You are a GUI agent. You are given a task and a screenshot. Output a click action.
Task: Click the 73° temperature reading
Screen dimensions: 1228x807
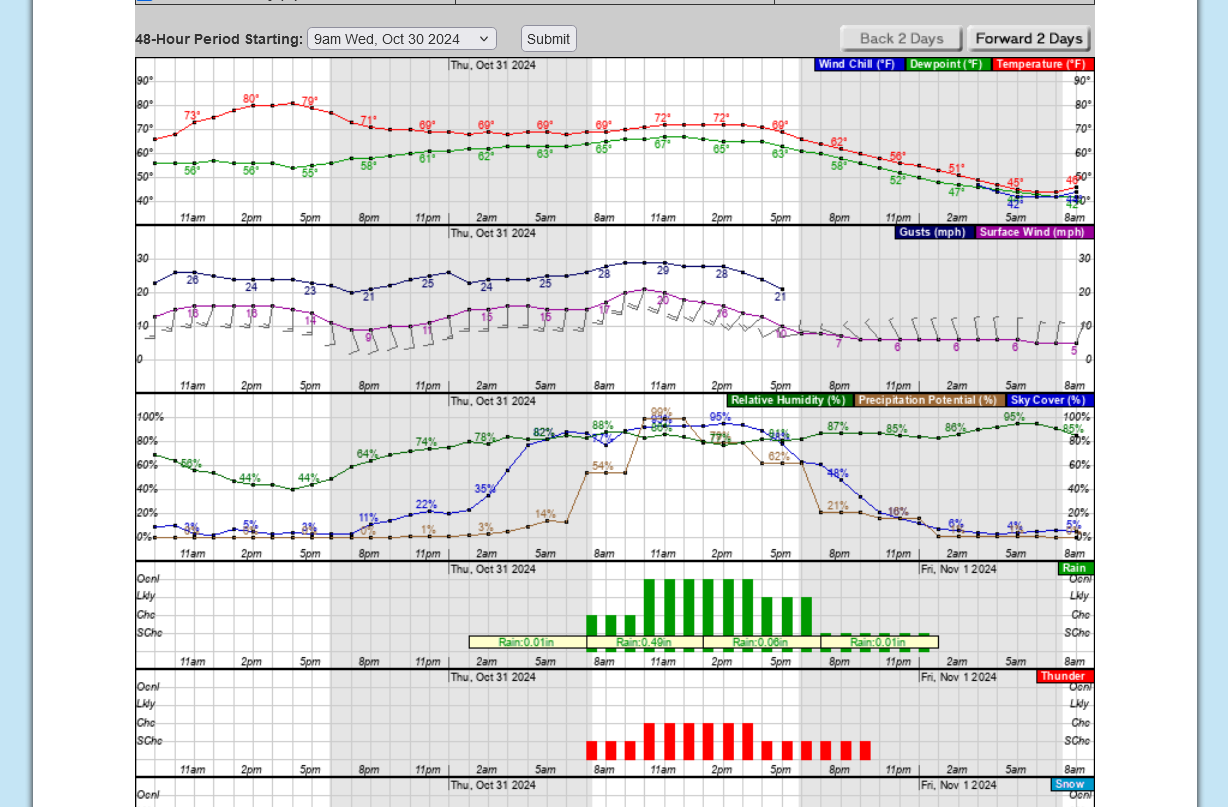(x=192, y=116)
